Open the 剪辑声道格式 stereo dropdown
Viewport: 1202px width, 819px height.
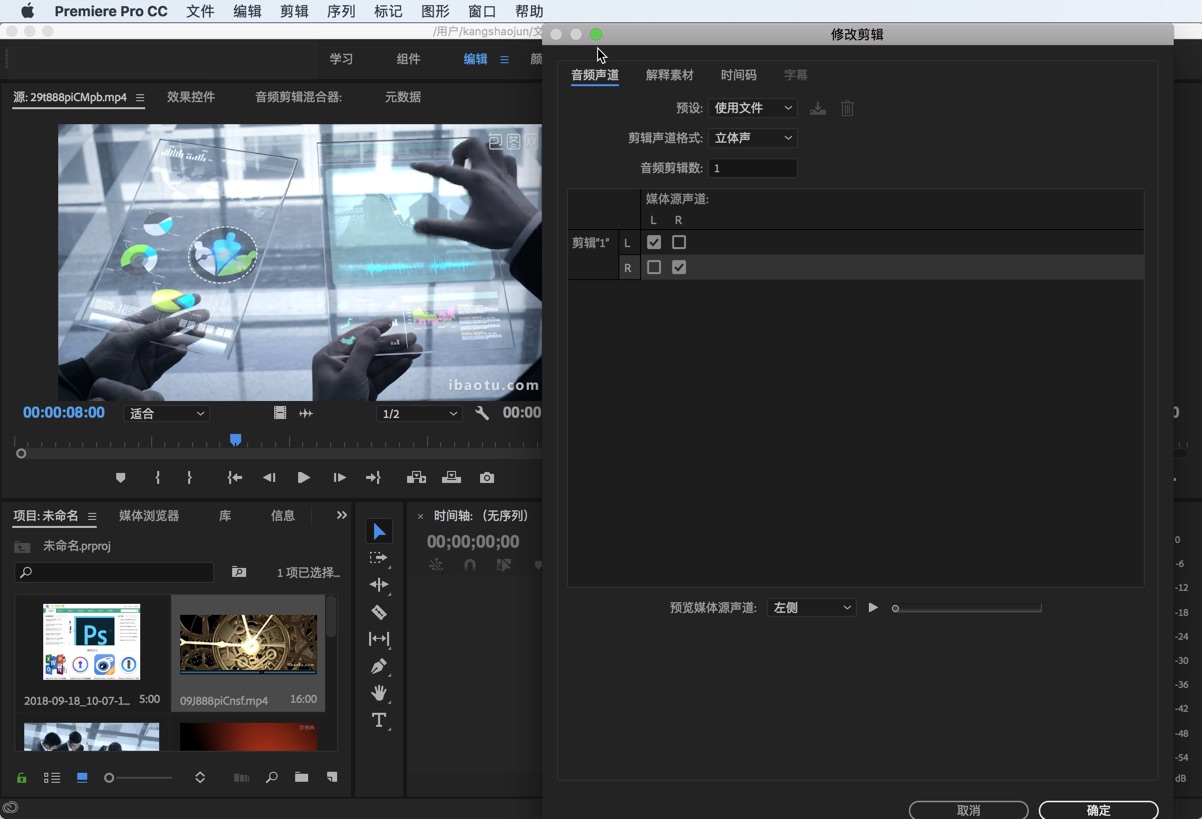click(x=752, y=138)
